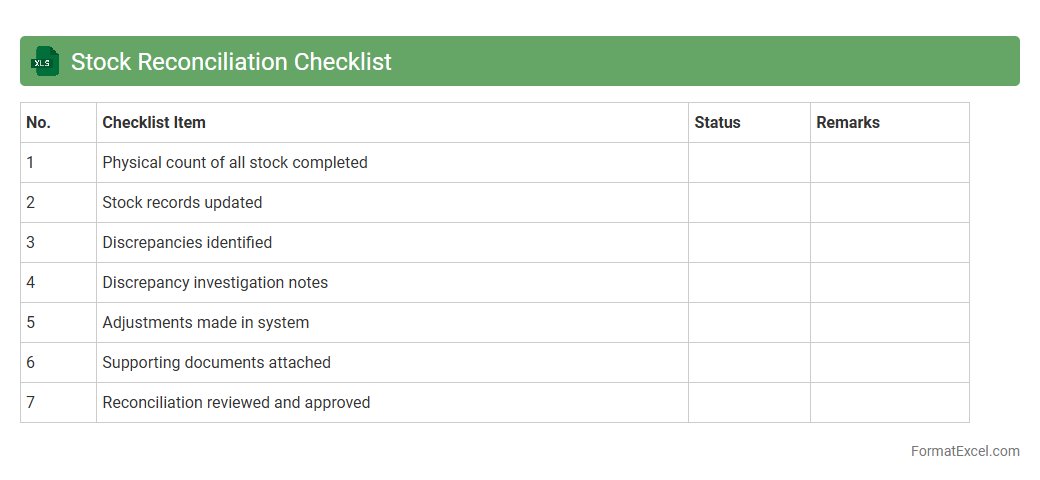Select the No. column header
This screenshot has width=1040, height=480.
coord(39,122)
